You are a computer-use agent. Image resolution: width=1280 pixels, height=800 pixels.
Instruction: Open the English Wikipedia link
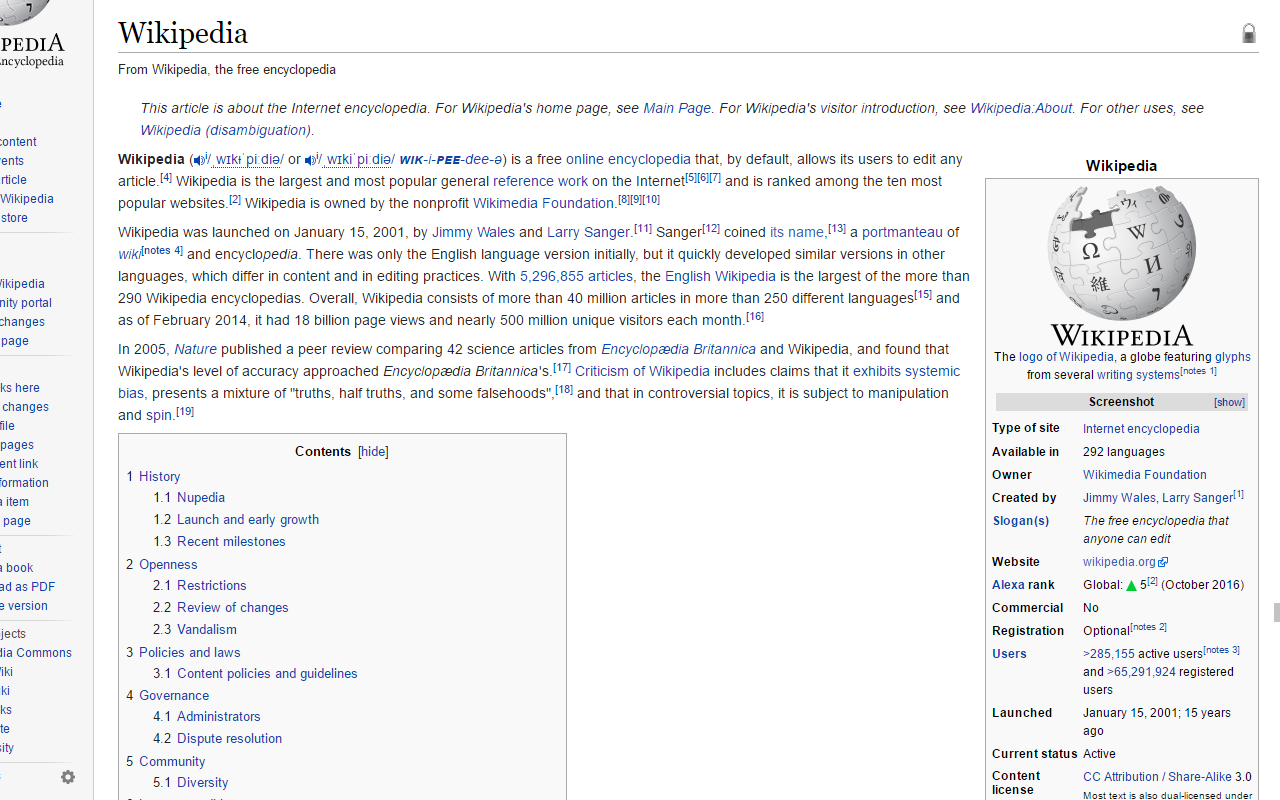pos(720,276)
